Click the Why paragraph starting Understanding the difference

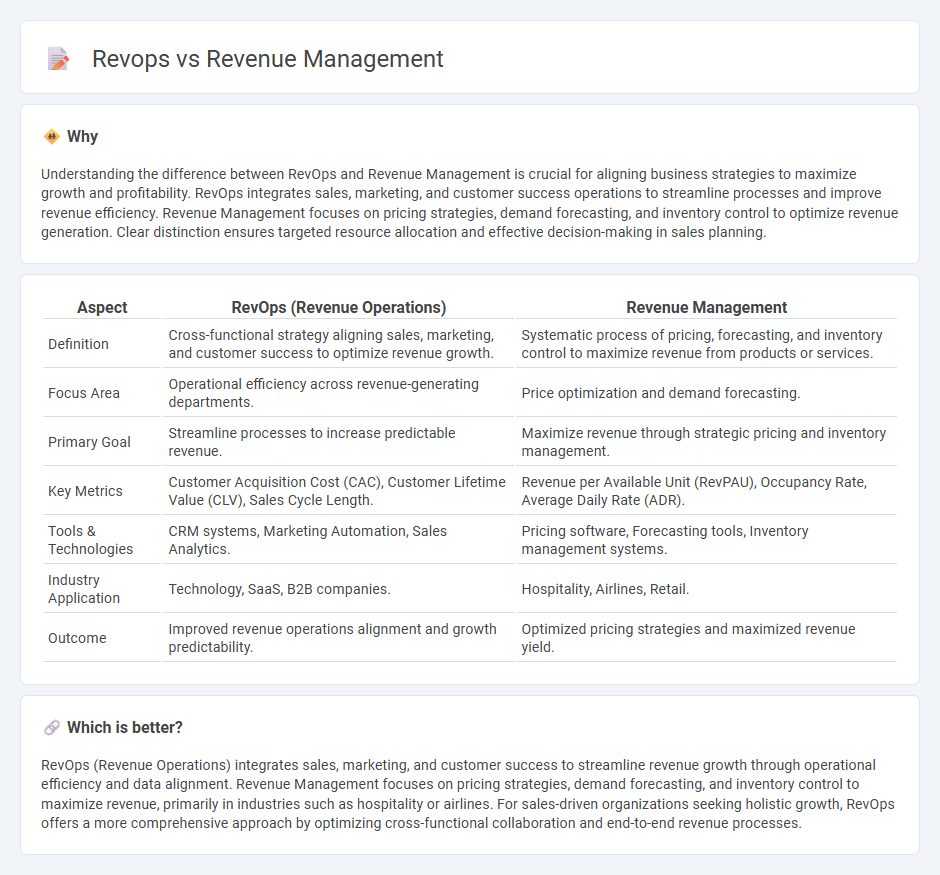pos(469,203)
